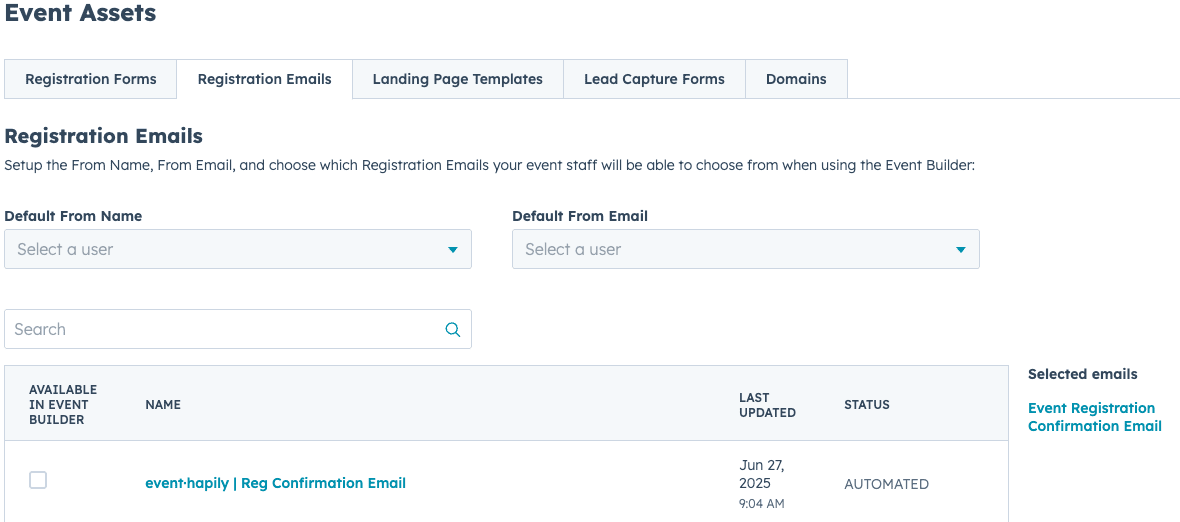Click the Available in Event Builder header
This screenshot has width=1180, height=522.
click(63, 405)
